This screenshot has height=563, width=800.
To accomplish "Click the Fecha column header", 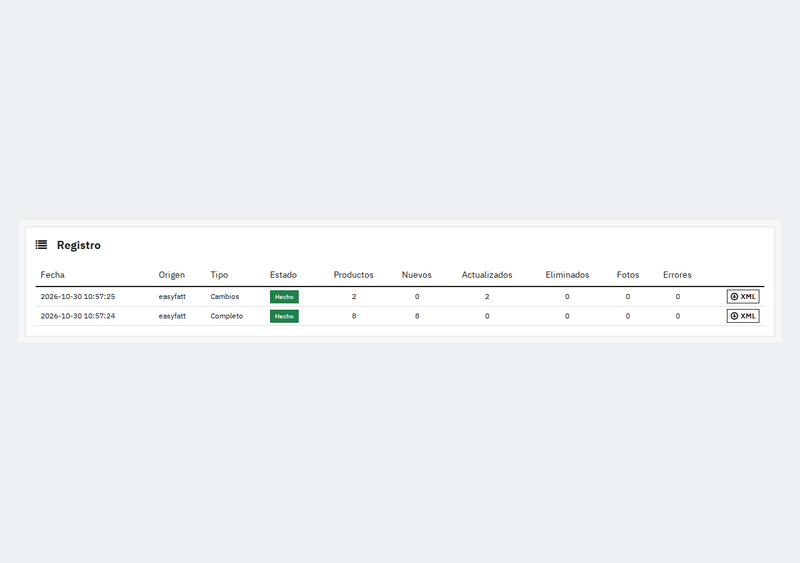I will click(x=53, y=275).
